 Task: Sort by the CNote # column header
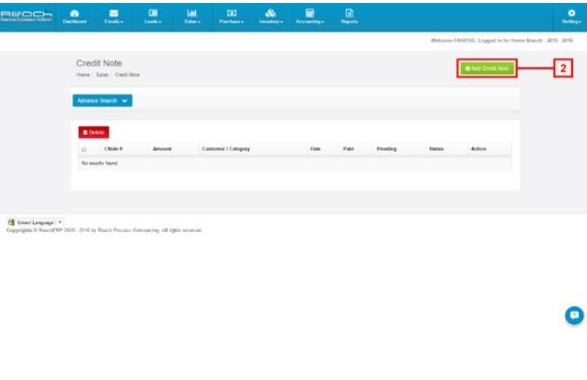click(113, 149)
